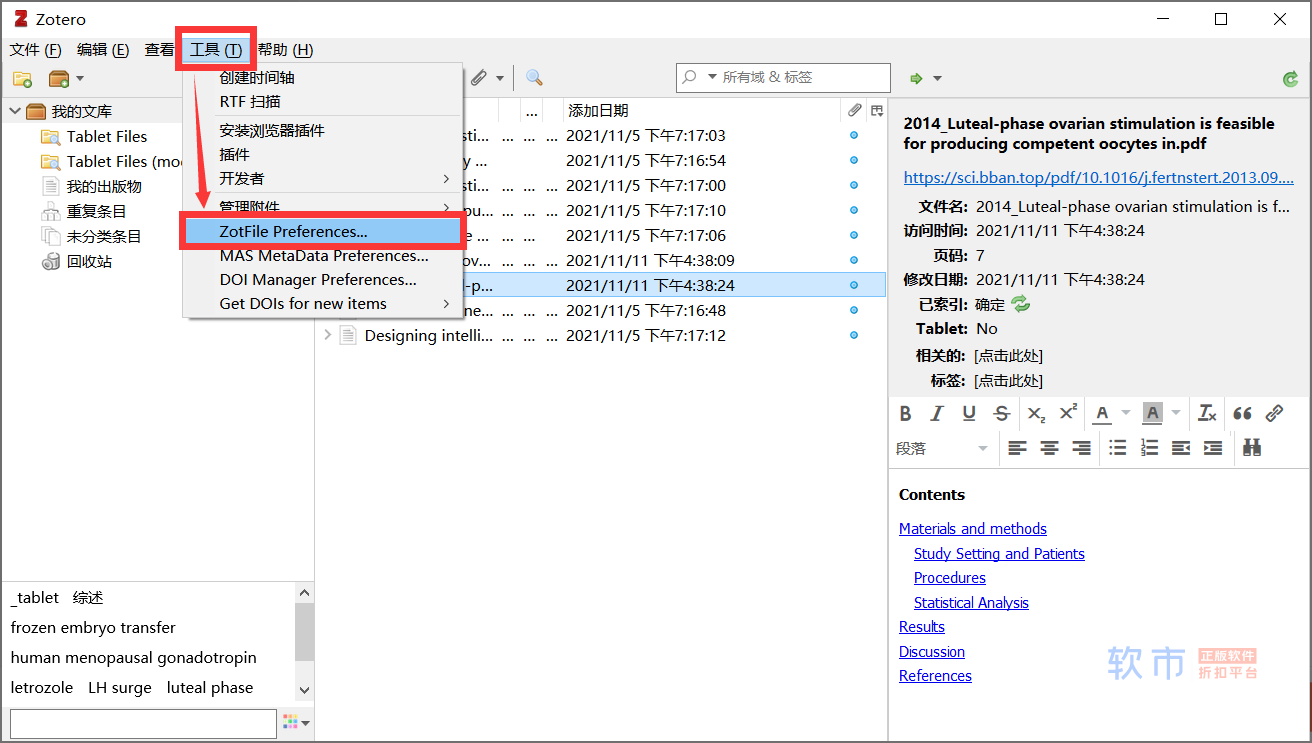The image size is (1312, 743).
Task: Open the 帮助 (H) menu
Action: coord(285,49)
